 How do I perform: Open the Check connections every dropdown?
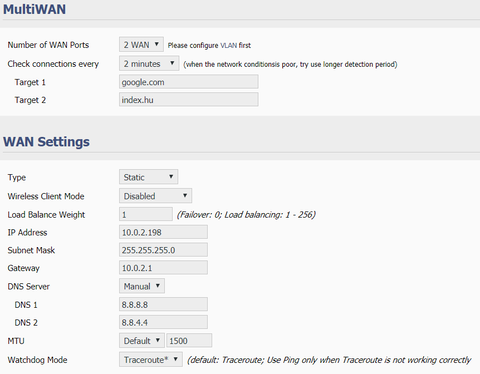tap(149, 63)
